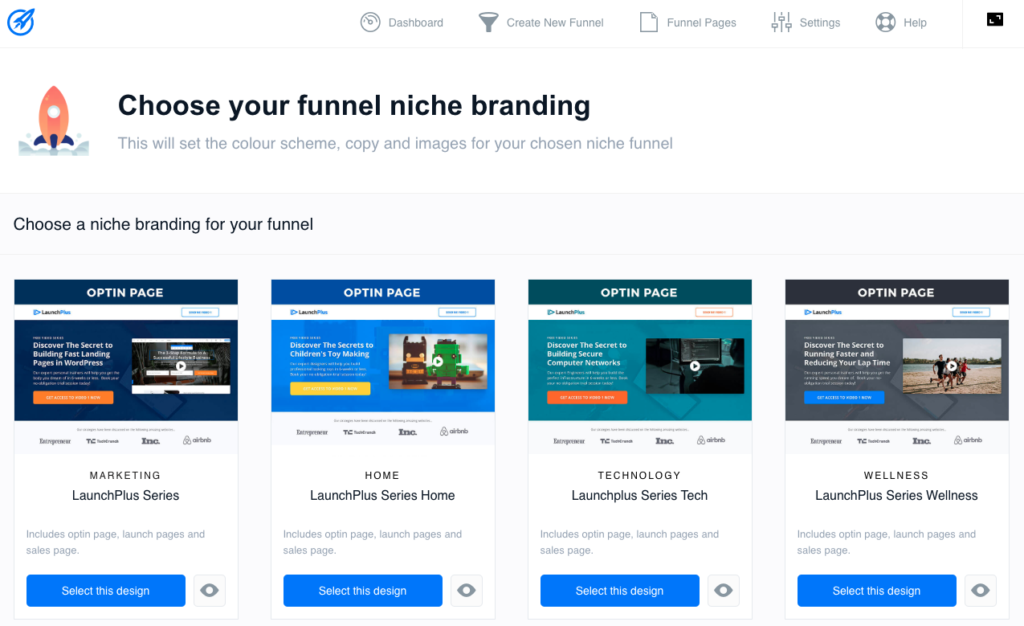Click the funnel icon for Create New Funnel
The height and width of the screenshot is (626, 1024).
point(488,22)
